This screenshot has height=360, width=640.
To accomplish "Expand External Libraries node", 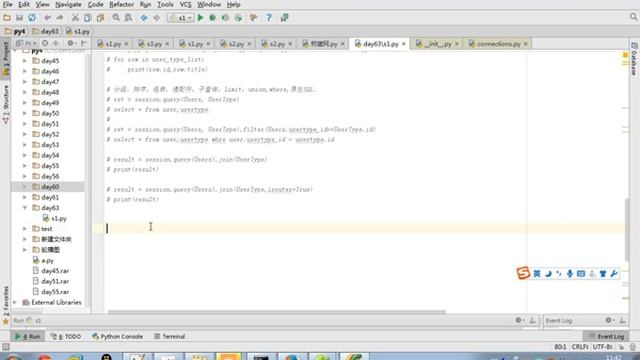I will (x=15, y=302).
